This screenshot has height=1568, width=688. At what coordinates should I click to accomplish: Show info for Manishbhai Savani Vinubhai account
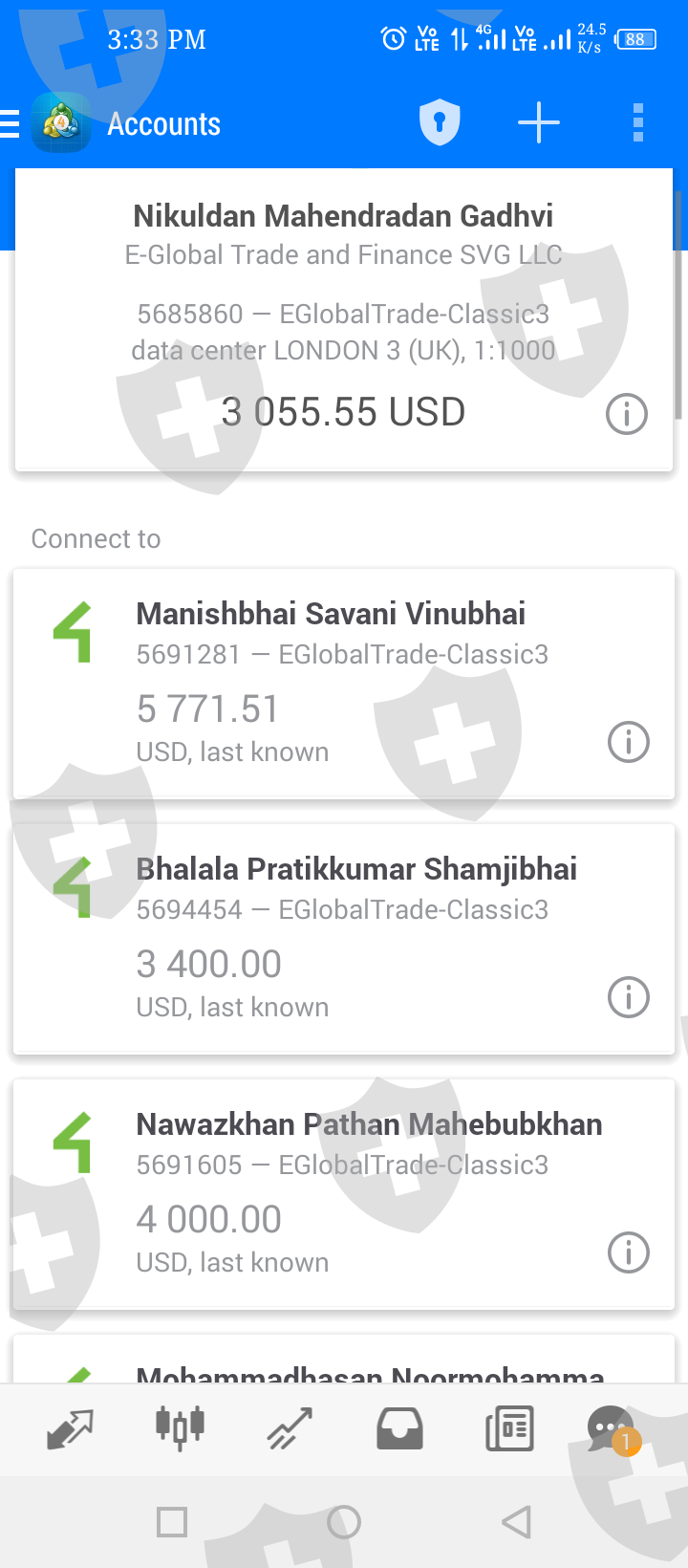point(629,742)
